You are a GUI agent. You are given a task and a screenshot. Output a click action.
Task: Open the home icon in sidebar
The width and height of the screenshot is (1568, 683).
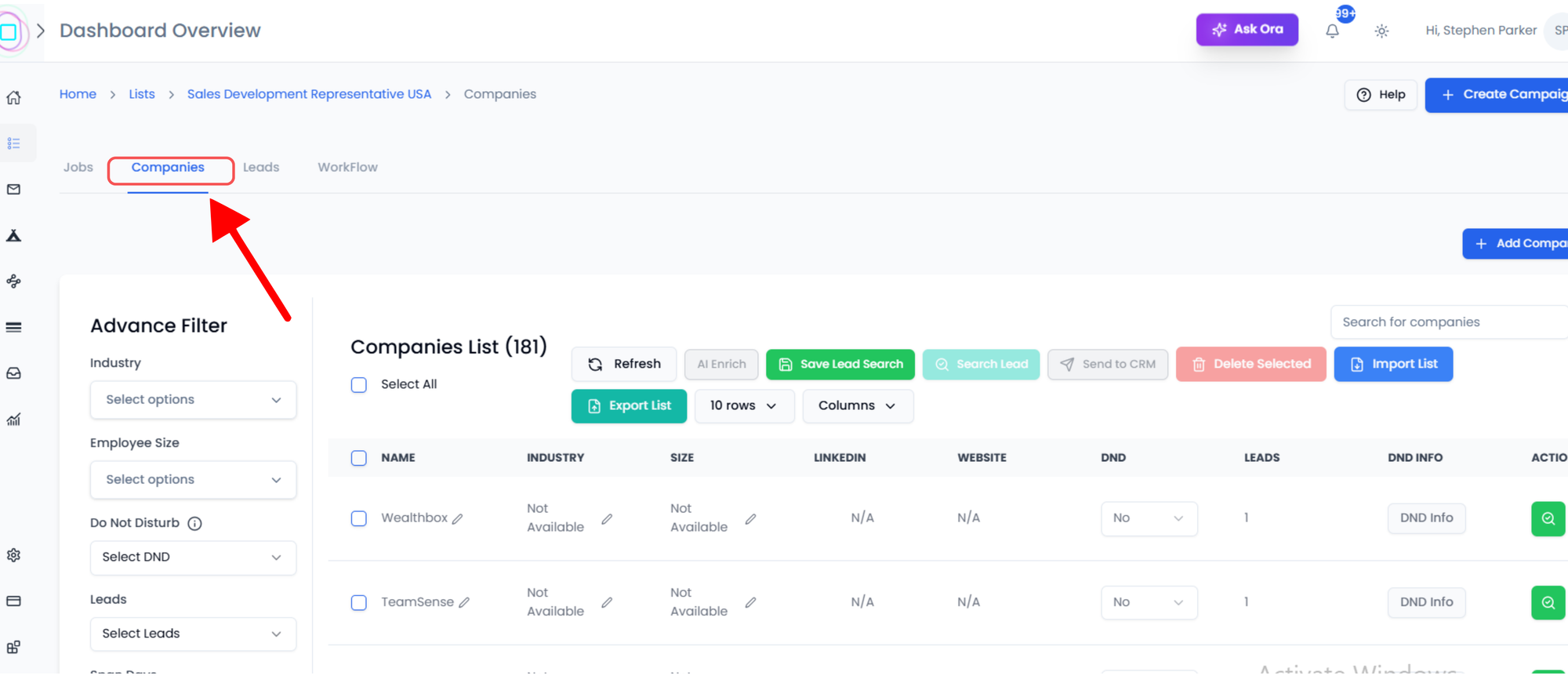coord(14,98)
